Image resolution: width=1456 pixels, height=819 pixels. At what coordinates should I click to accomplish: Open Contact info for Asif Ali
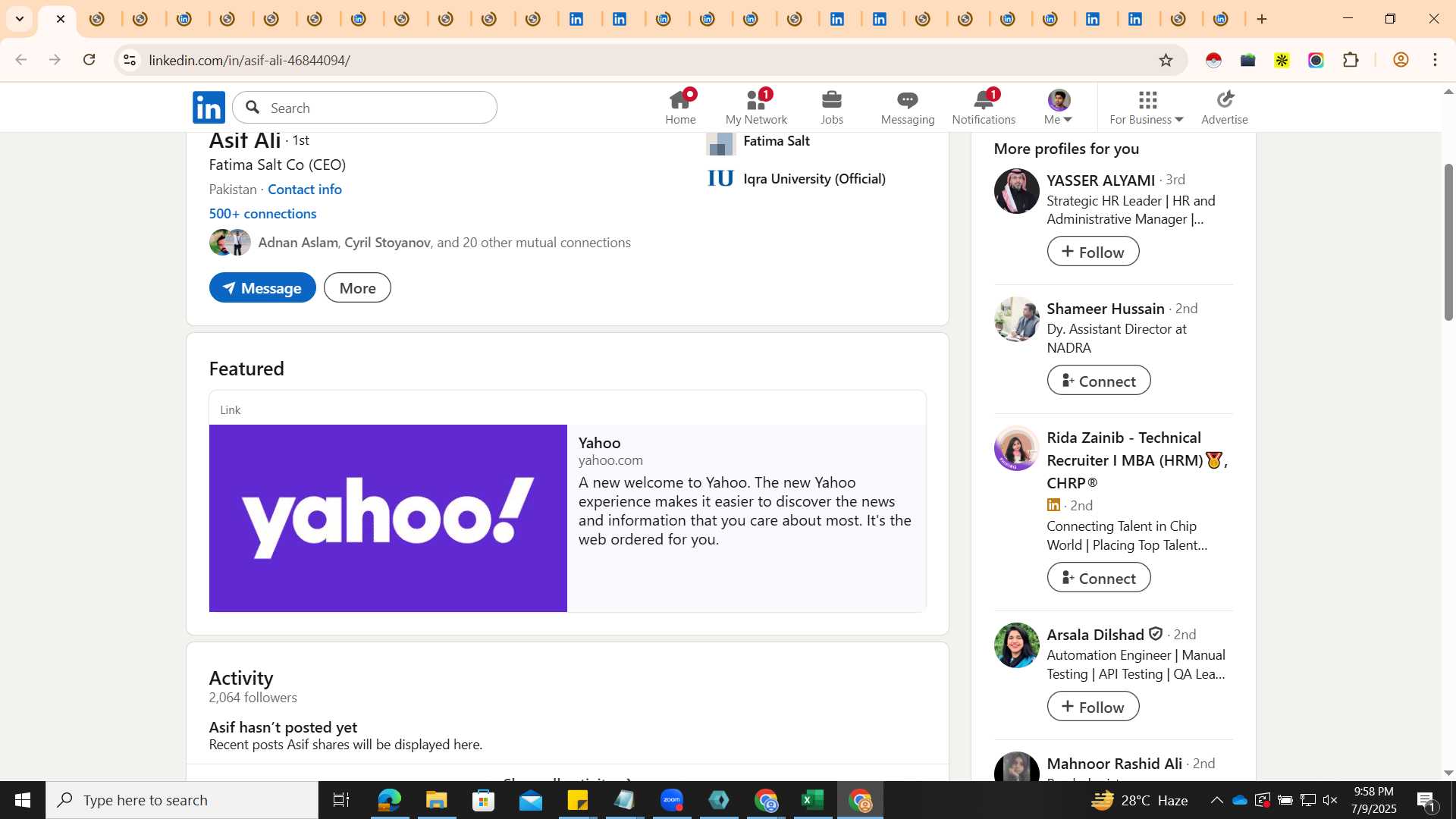(305, 190)
